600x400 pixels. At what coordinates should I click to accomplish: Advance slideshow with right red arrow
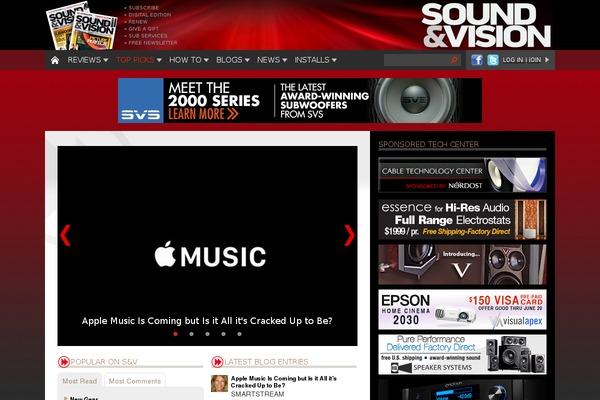click(349, 235)
